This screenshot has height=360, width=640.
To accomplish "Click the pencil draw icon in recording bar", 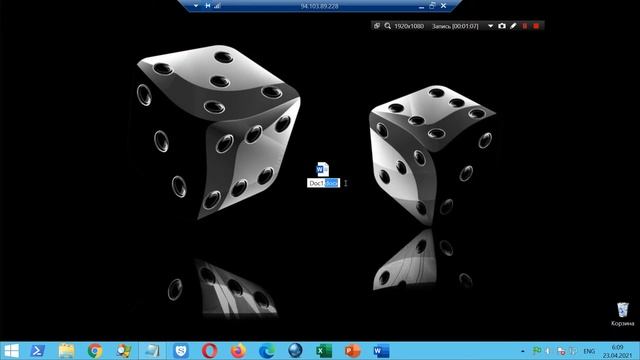I will [513, 26].
